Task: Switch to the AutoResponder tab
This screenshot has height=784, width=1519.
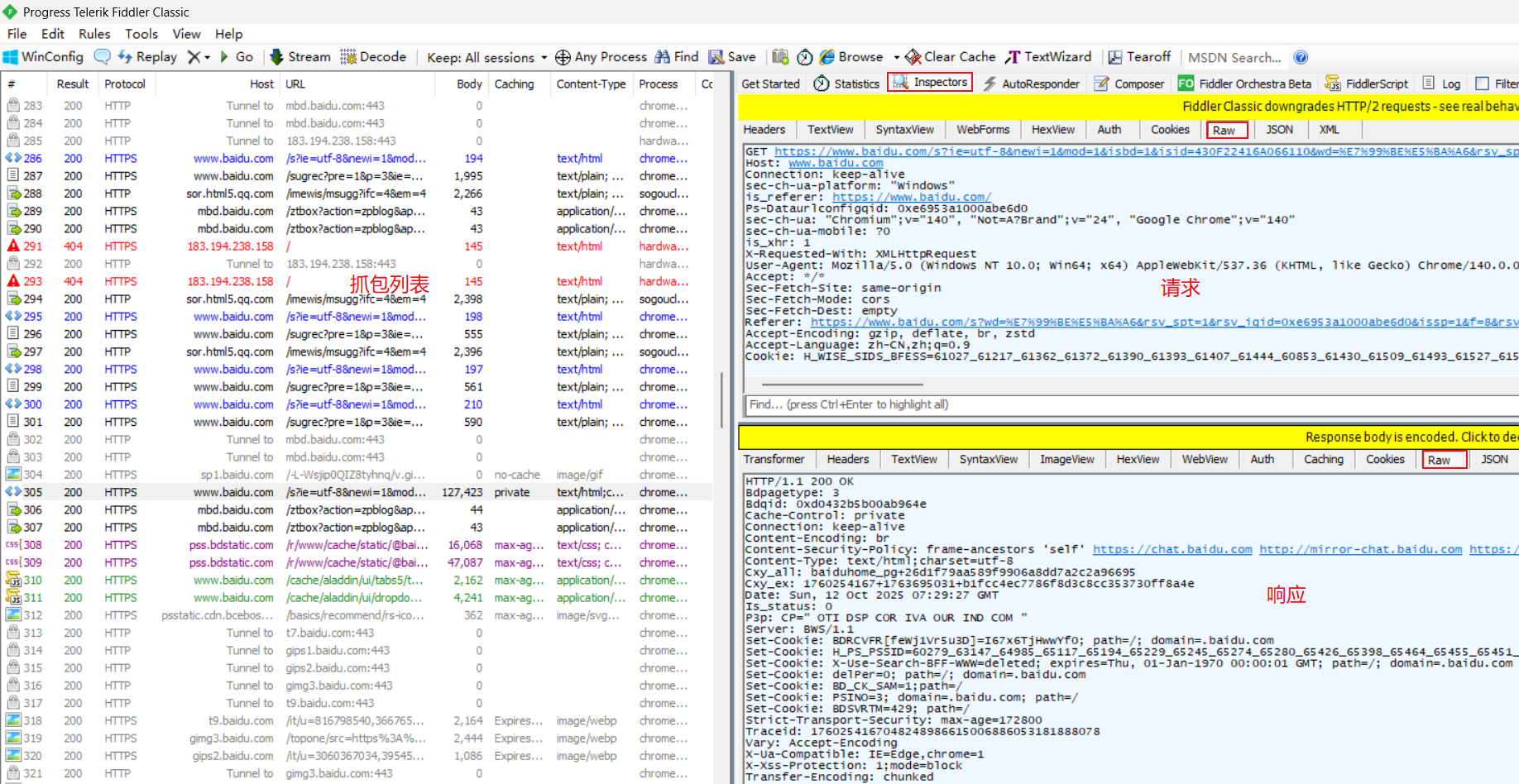Action: pyautogui.click(x=1031, y=84)
